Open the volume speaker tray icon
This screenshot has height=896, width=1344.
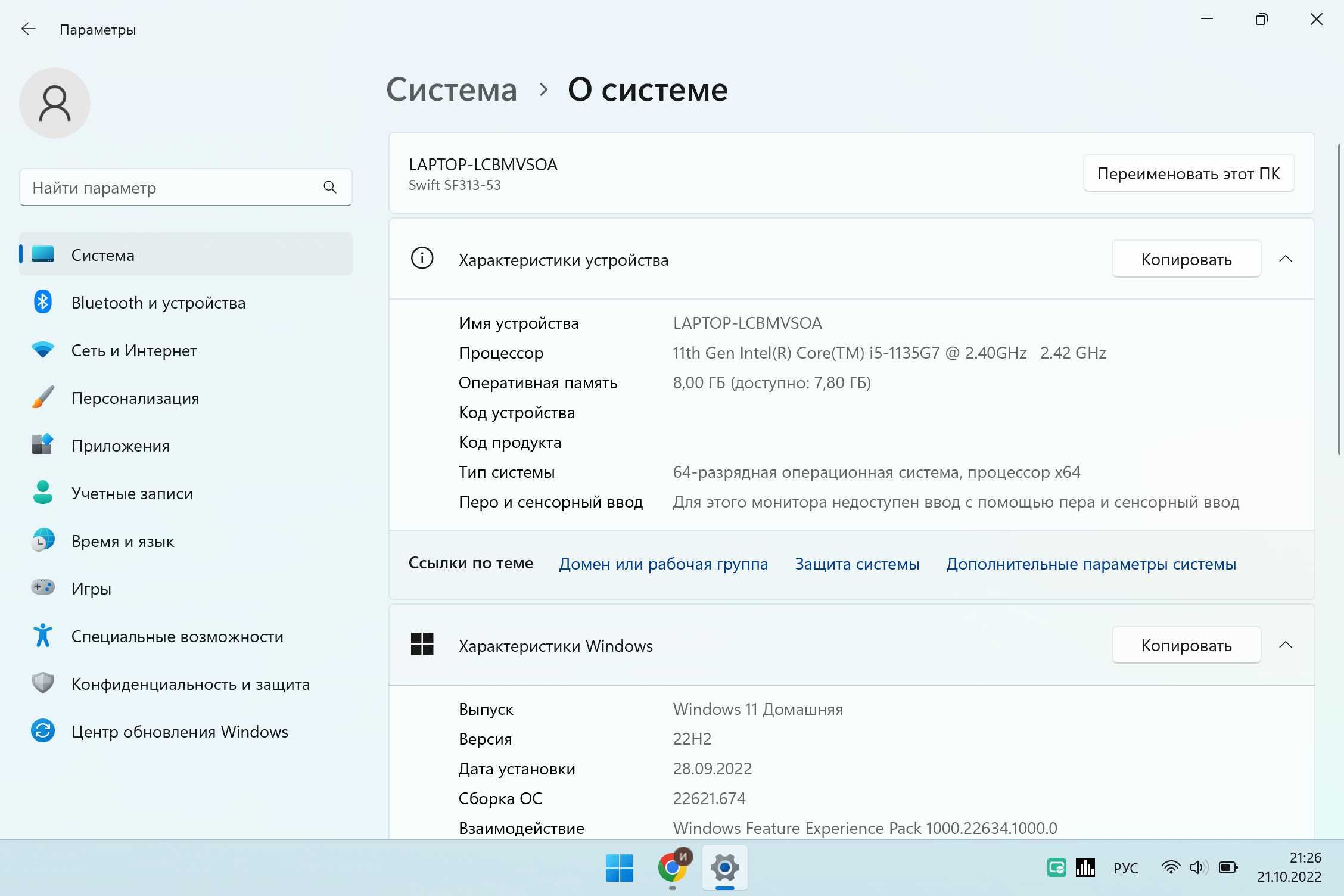1198,867
